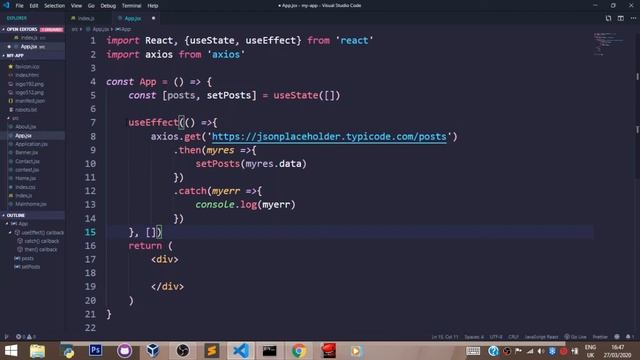This screenshot has width=640, height=360.
Task: Click the code minimap preview
Action: (608, 43)
